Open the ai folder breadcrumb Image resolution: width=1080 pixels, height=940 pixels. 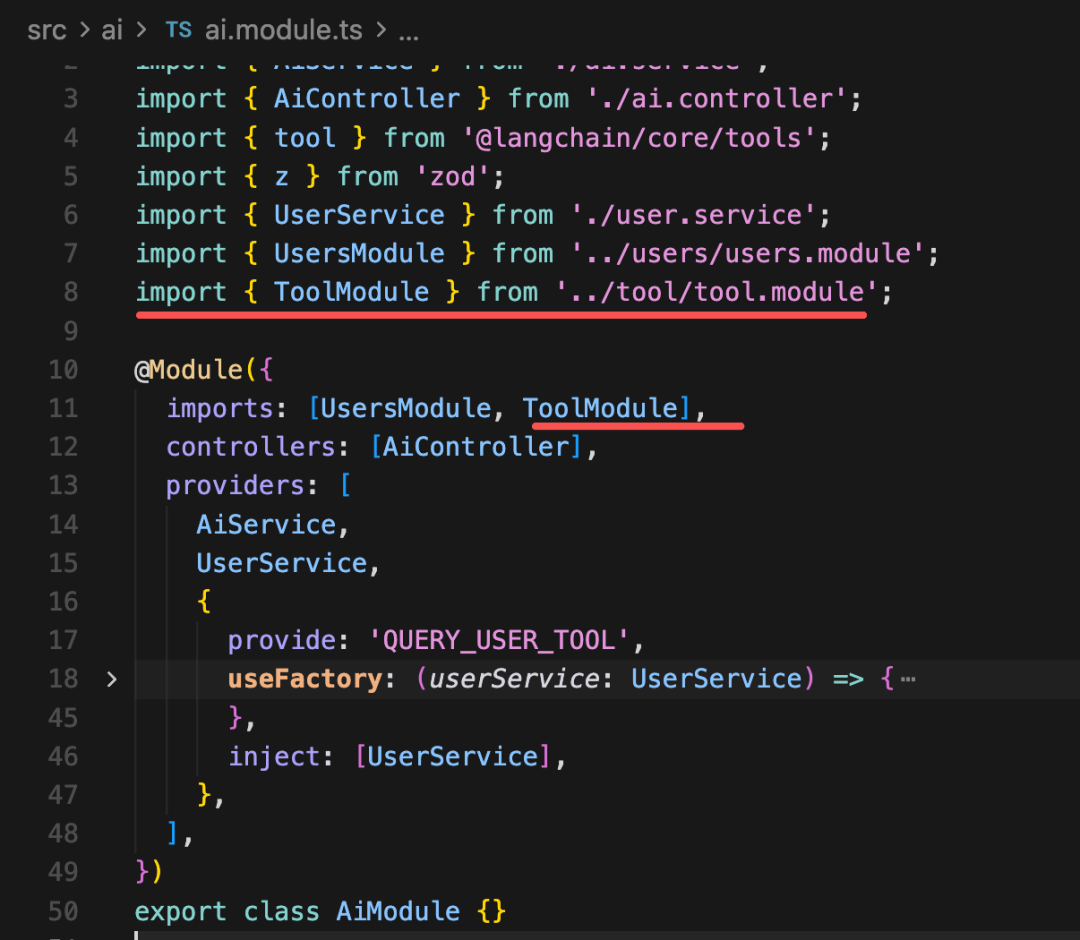pyautogui.click(x=112, y=30)
